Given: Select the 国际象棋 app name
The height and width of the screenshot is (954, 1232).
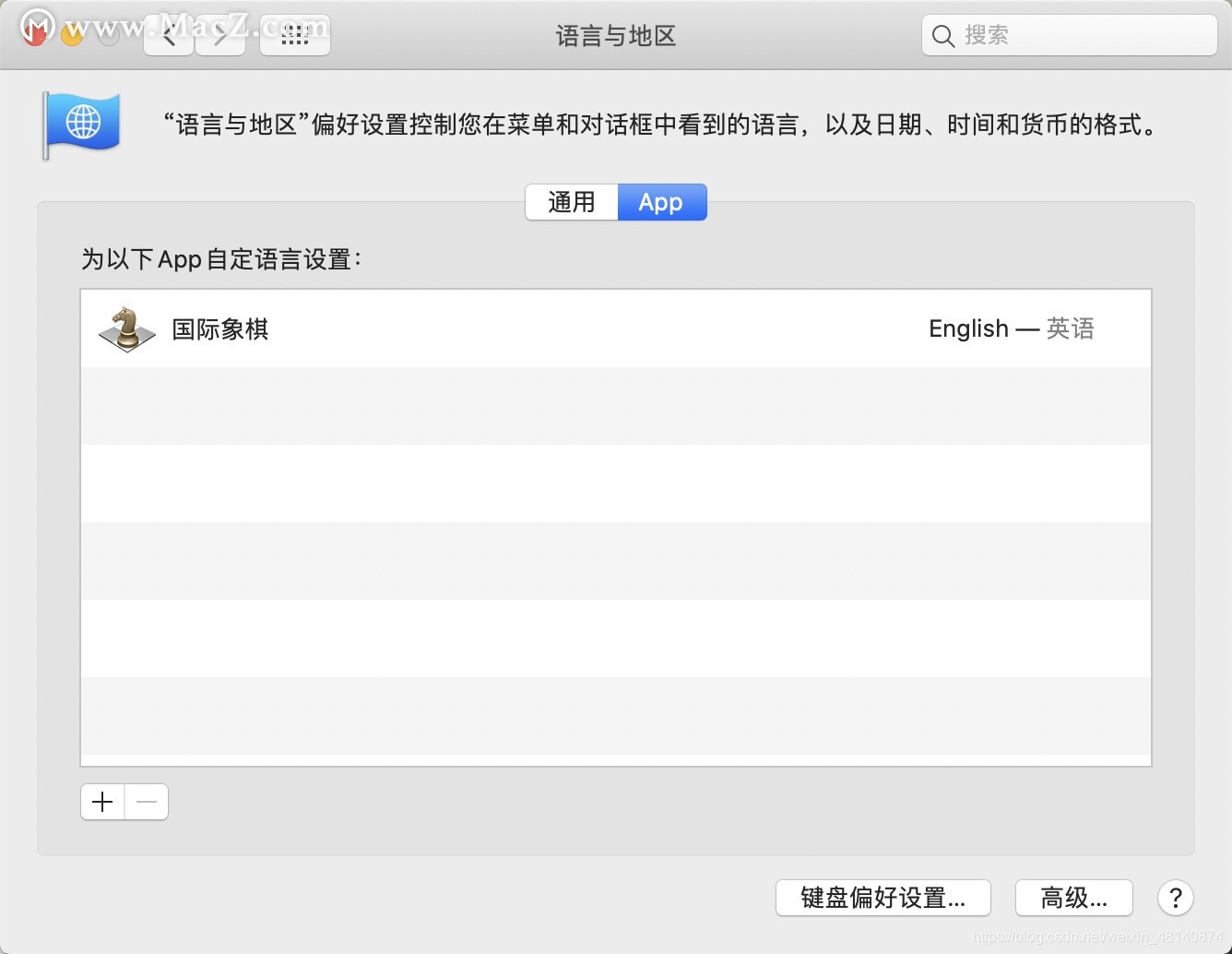Looking at the screenshot, I should pyautogui.click(x=220, y=329).
